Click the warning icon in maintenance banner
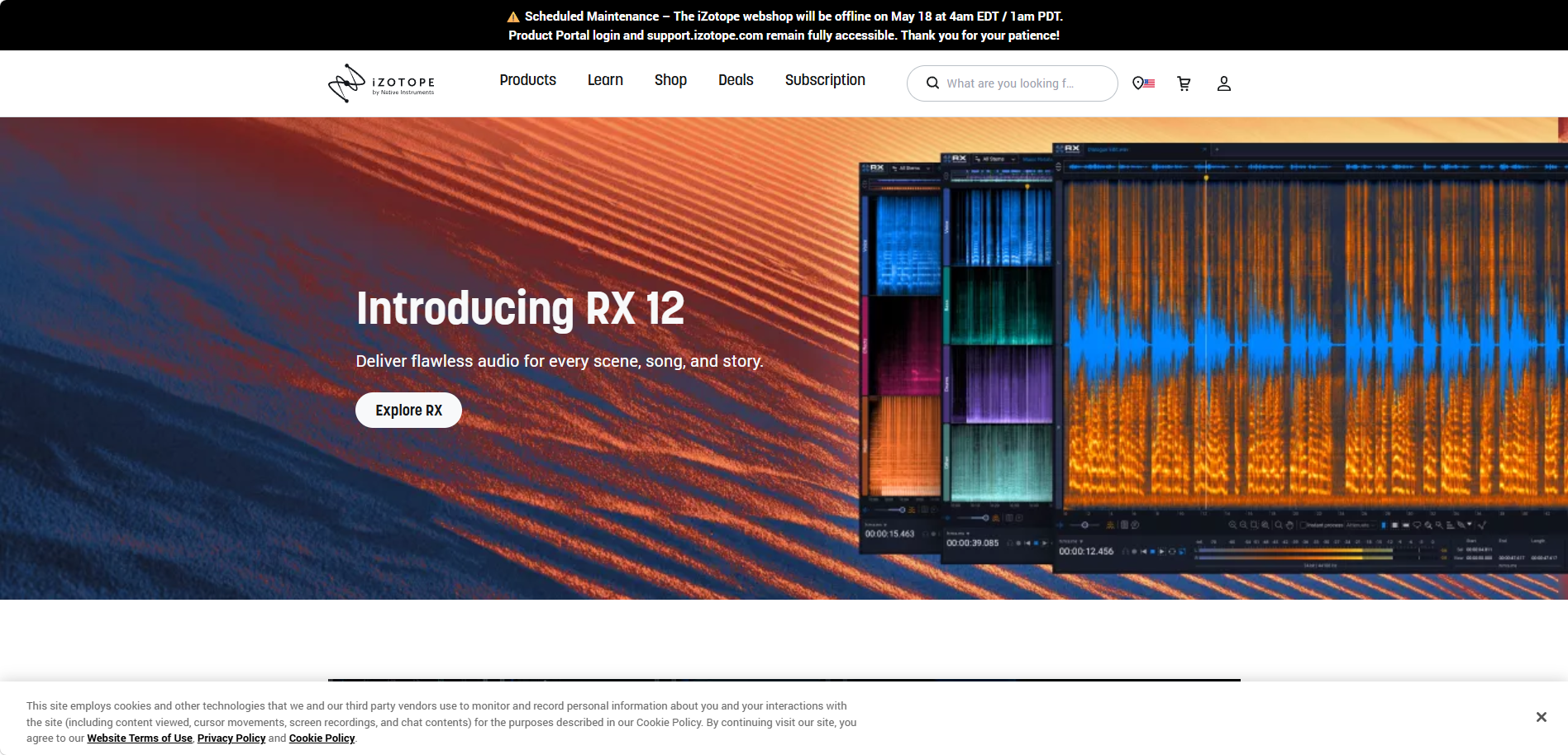1568x755 pixels. pyautogui.click(x=513, y=17)
